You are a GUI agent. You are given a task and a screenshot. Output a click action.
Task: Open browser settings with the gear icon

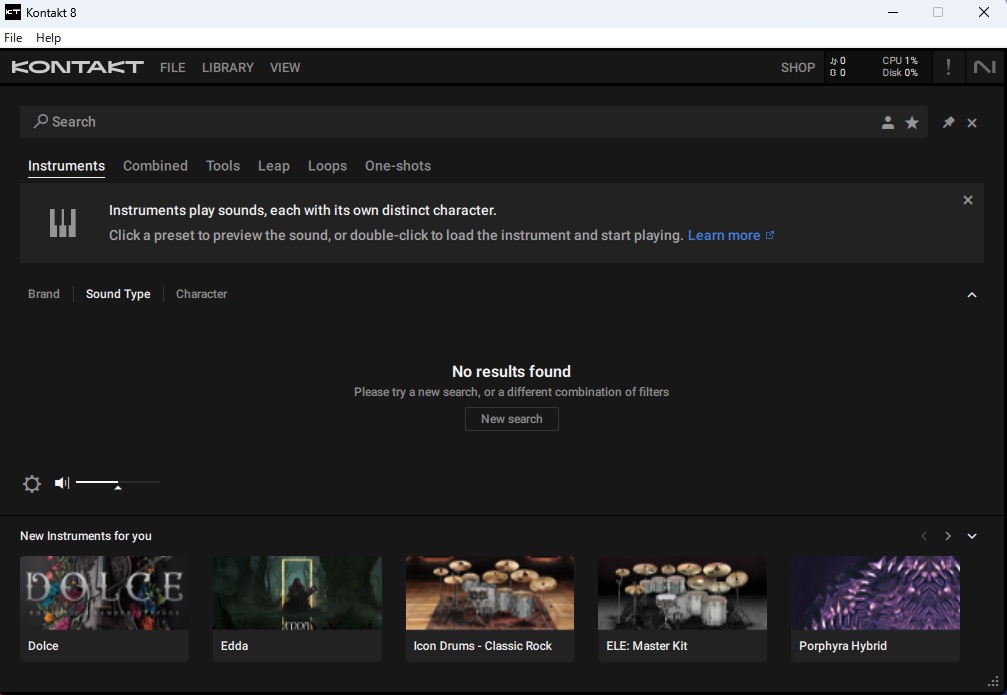[x=31, y=483]
